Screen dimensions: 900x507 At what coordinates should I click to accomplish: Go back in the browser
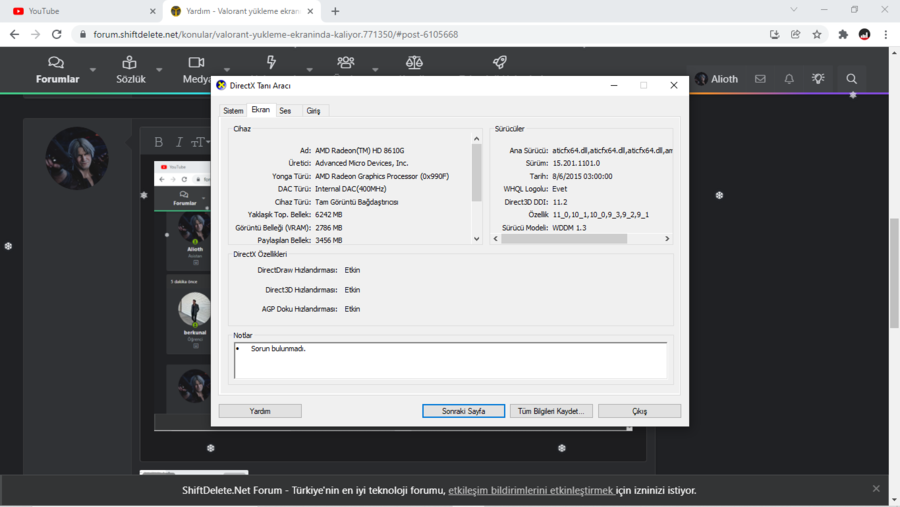point(14,34)
